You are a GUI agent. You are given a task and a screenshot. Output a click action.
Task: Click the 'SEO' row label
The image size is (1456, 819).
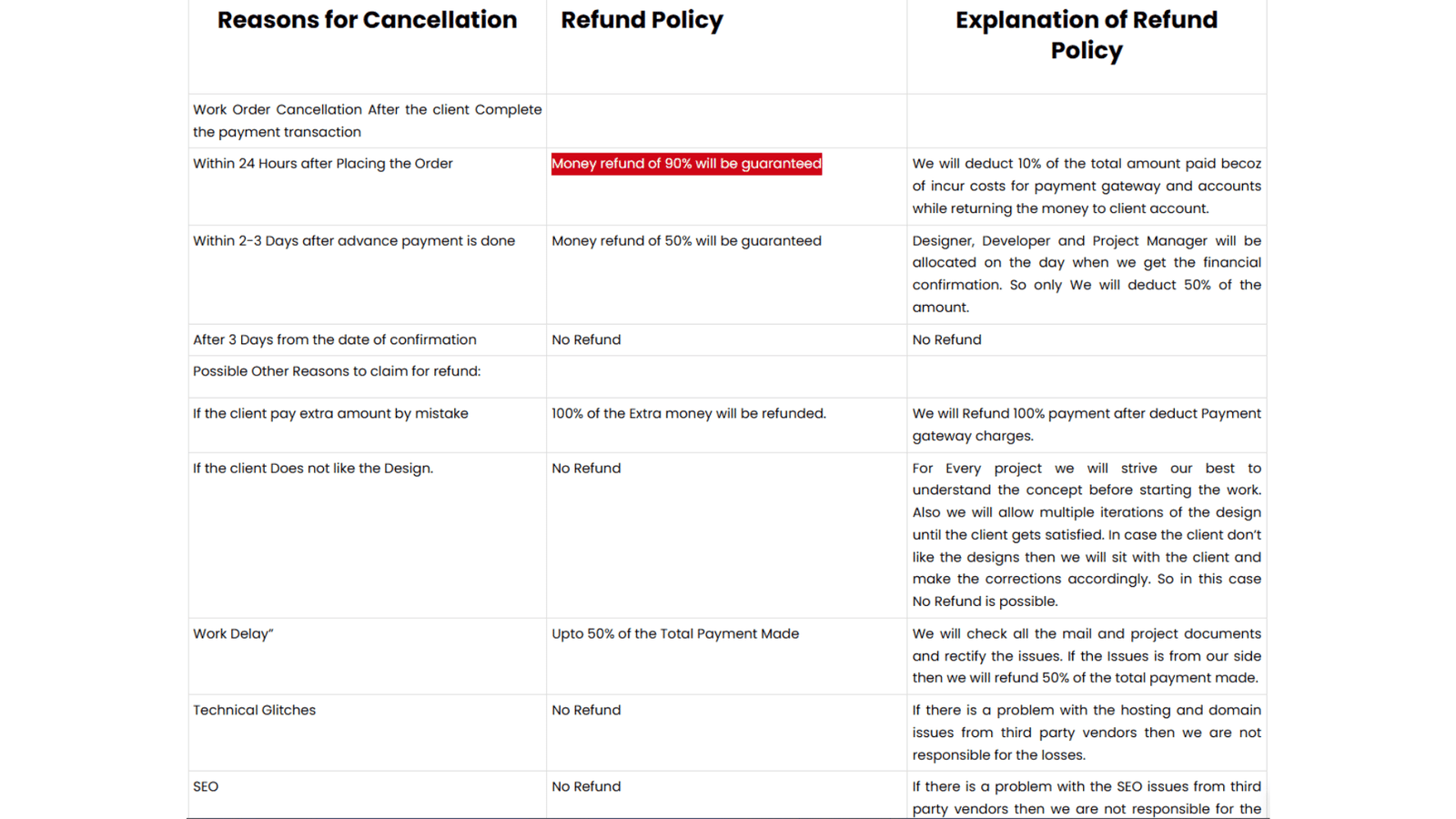tap(206, 786)
